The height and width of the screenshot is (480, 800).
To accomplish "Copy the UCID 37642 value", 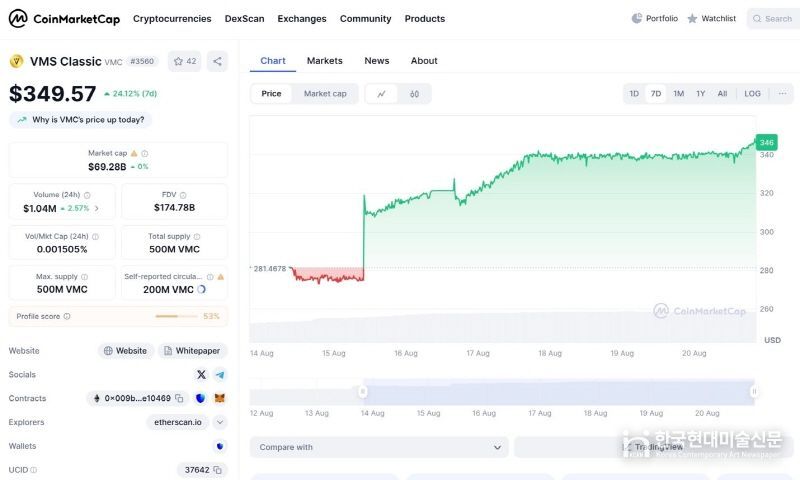I will pyautogui.click(x=218, y=470).
